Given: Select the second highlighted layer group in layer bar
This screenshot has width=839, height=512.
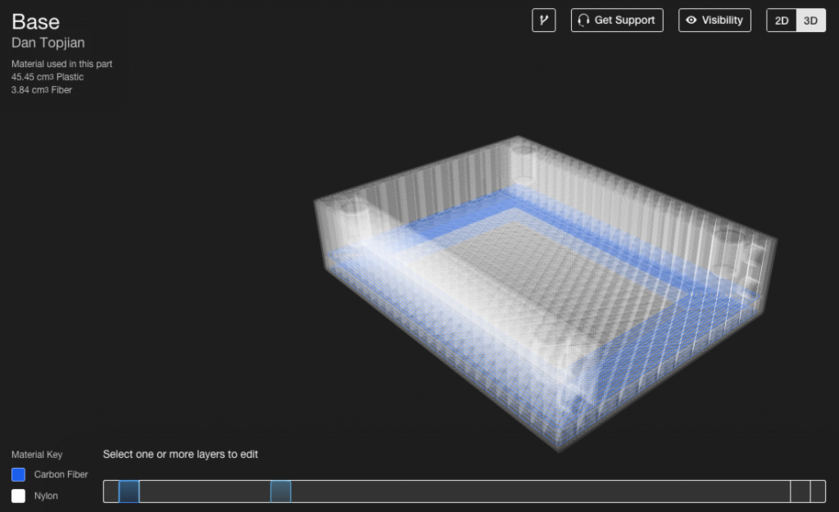Looking at the screenshot, I should pyautogui.click(x=280, y=491).
